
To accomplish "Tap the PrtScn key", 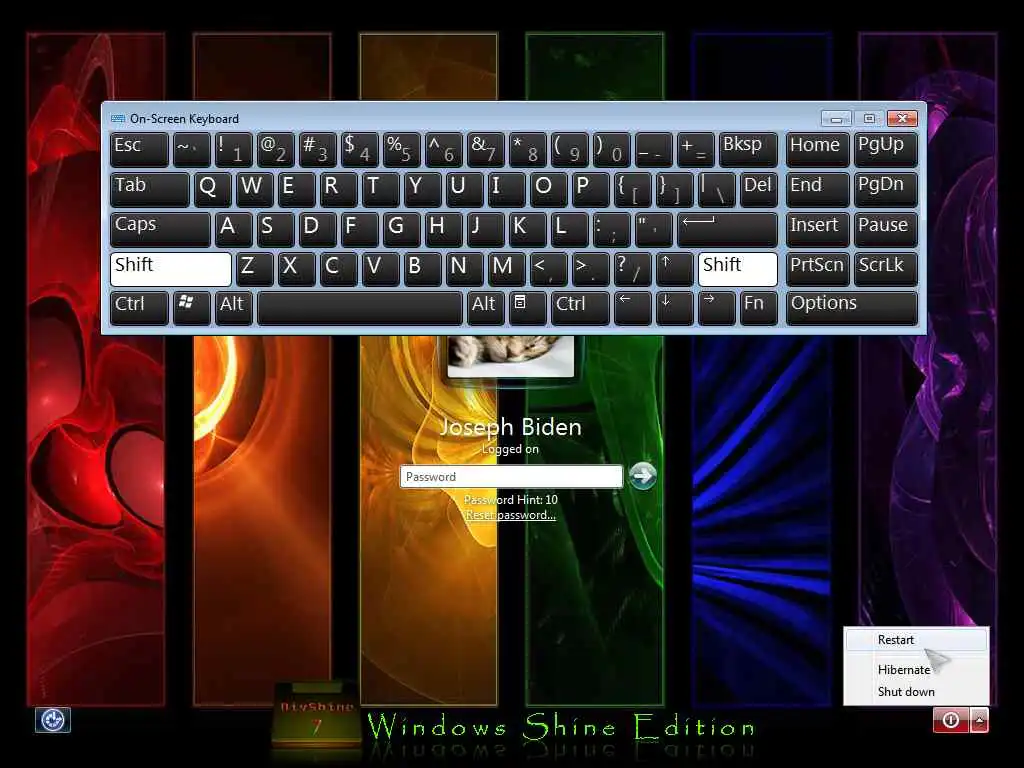I will click(818, 268).
